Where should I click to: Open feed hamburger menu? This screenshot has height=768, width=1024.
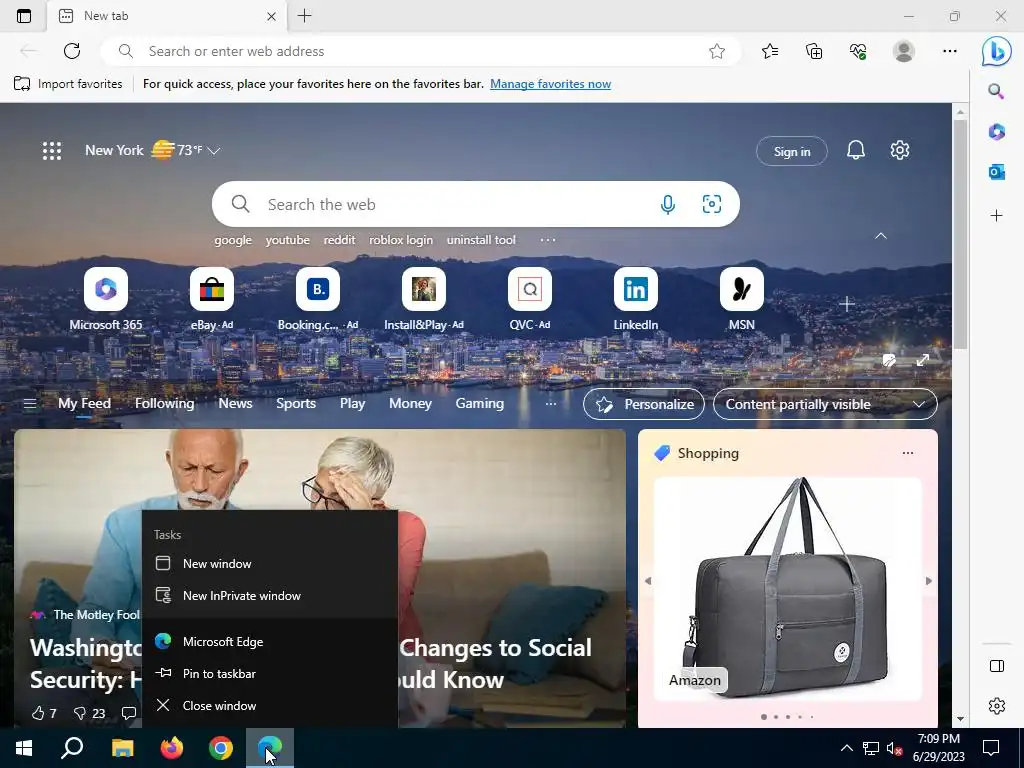tap(30, 404)
